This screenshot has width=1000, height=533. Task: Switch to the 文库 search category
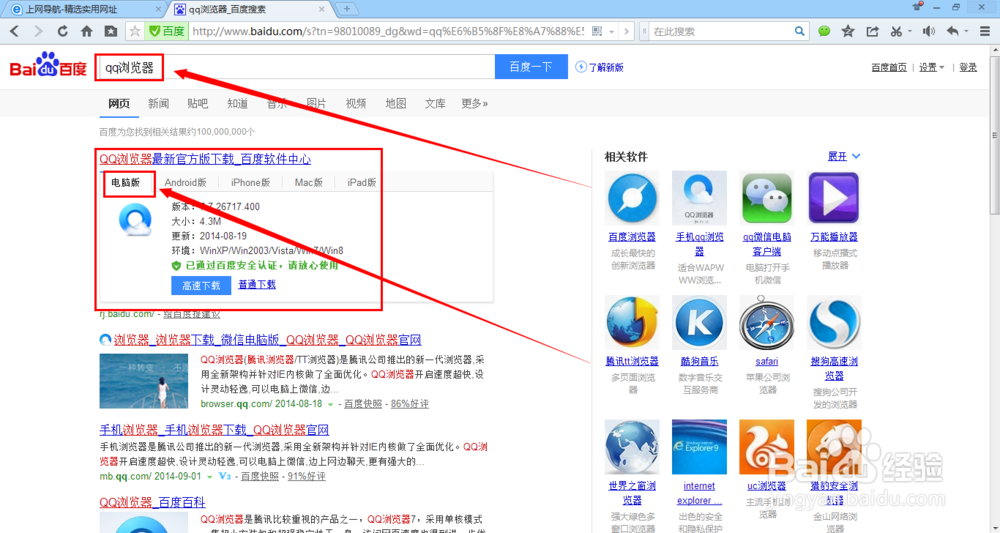pos(435,103)
